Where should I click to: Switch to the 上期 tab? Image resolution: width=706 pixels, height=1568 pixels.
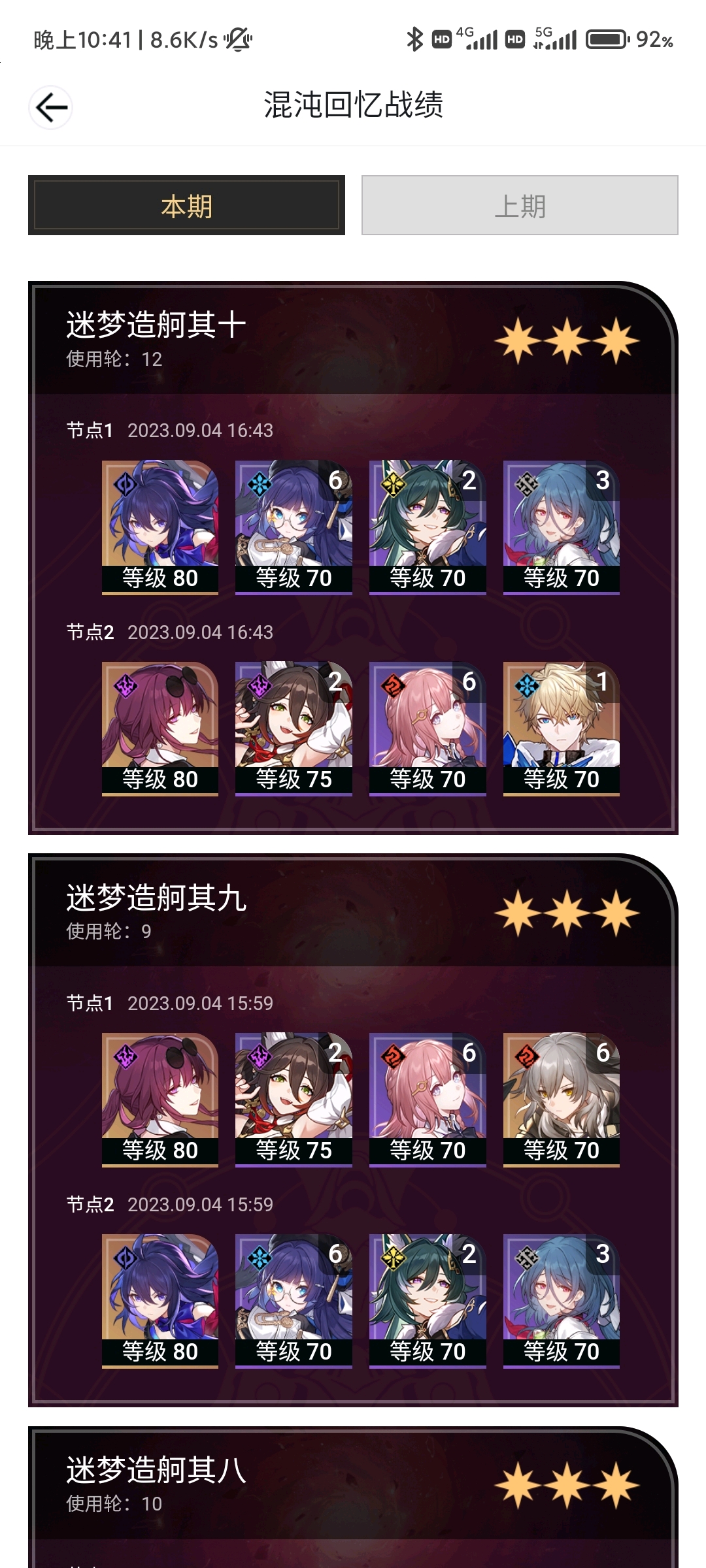520,205
